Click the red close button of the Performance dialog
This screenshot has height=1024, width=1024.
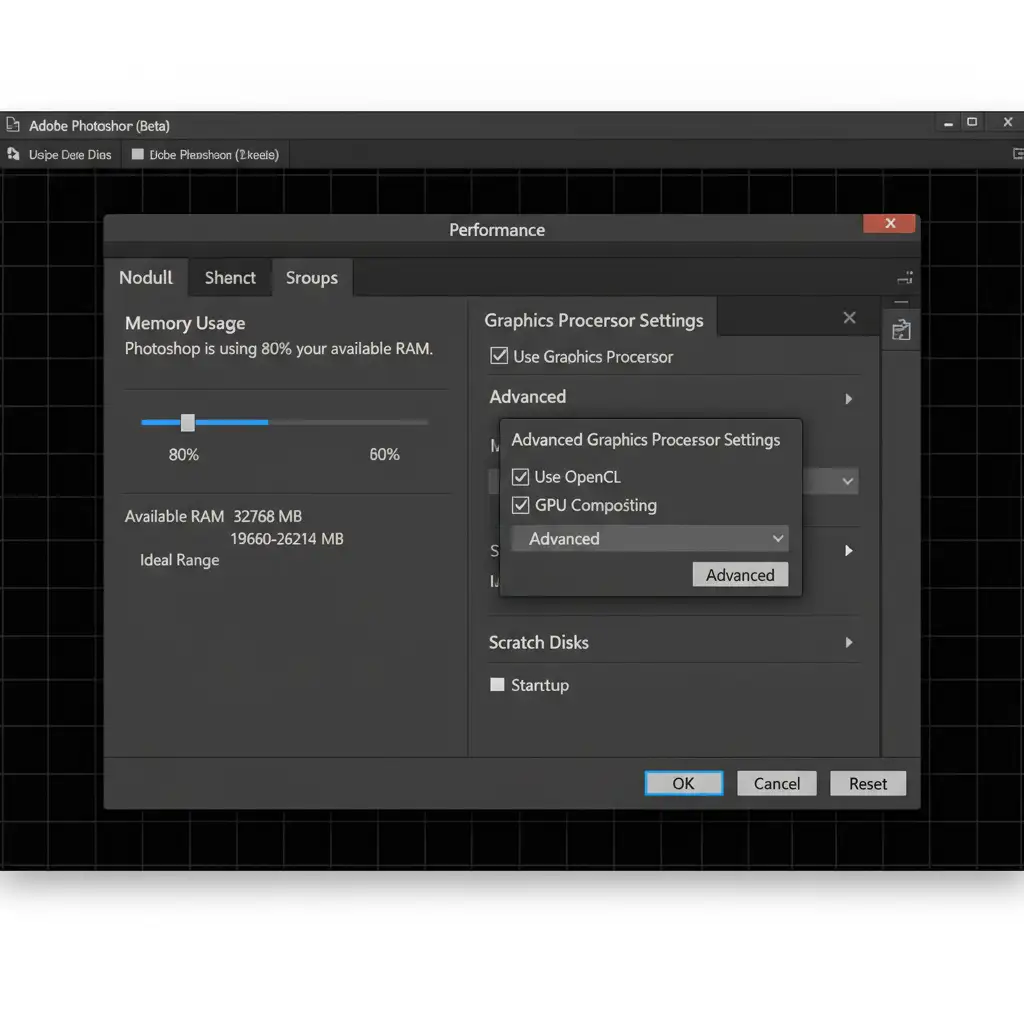[889, 224]
